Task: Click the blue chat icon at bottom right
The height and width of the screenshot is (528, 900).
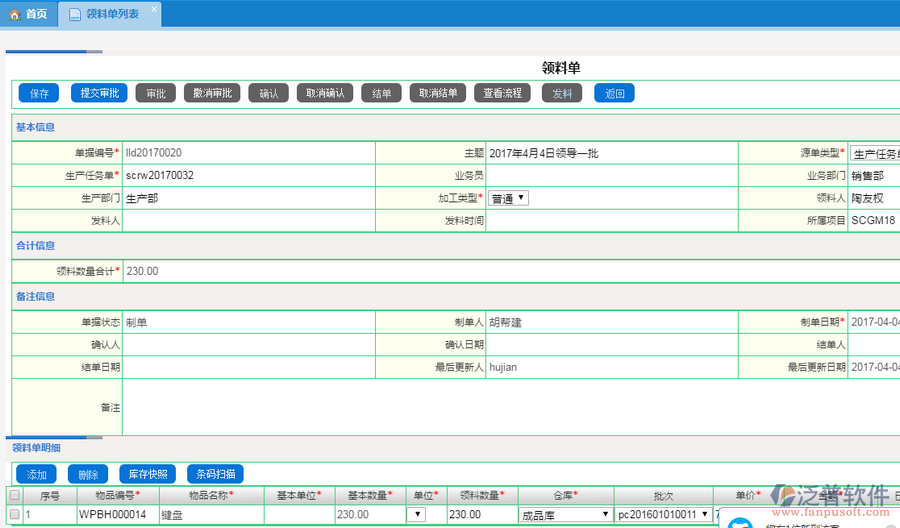Action: [x=739, y=522]
